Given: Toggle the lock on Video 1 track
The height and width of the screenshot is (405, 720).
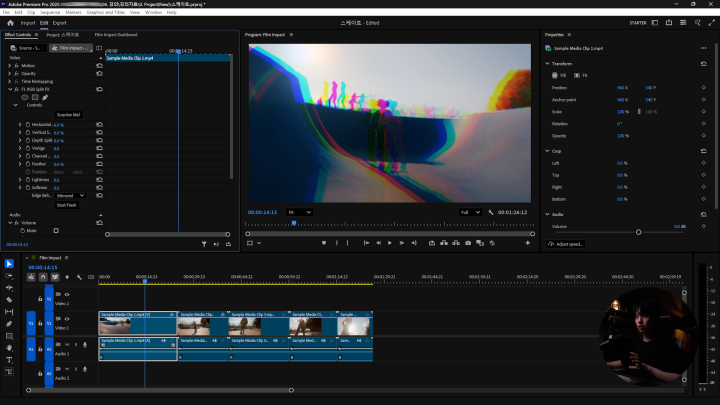Looking at the screenshot, I should (x=40, y=322).
